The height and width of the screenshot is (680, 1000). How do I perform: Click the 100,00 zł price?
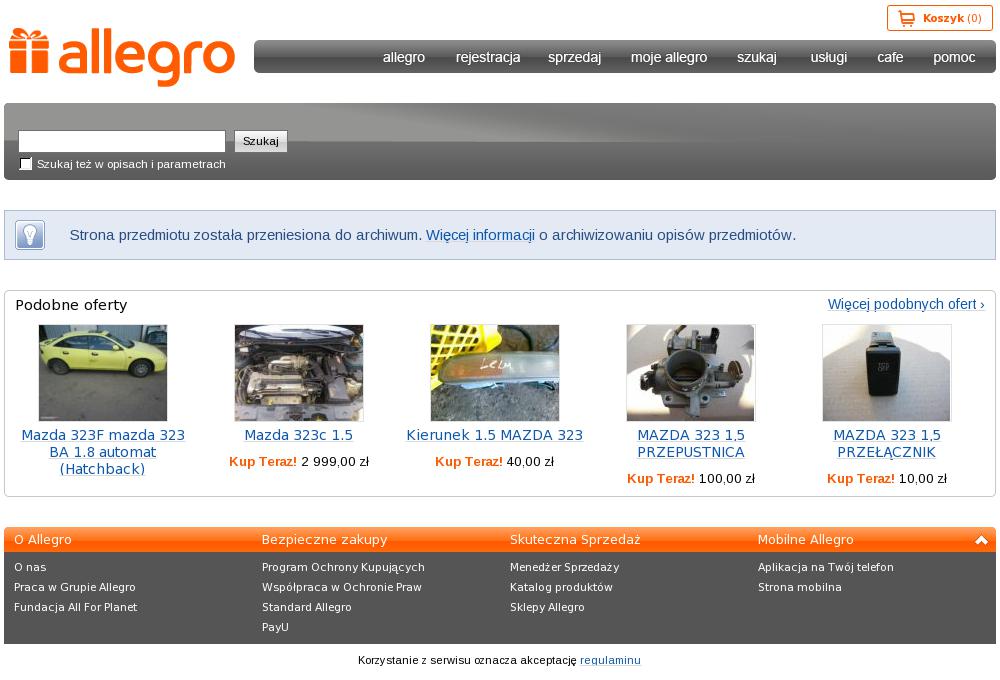pyautogui.click(x=726, y=478)
